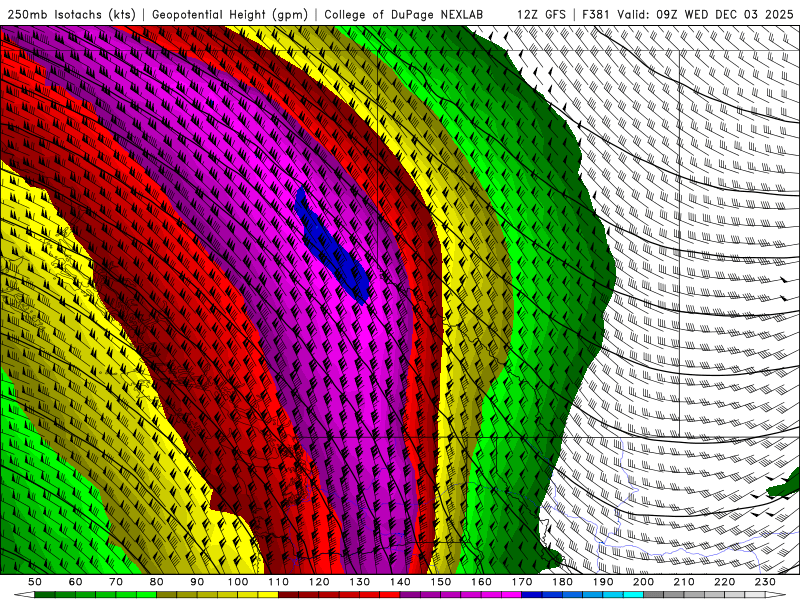The width and height of the screenshot is (800, 600).
Task: Click the color bar label "60"
Action: (76, 582)
